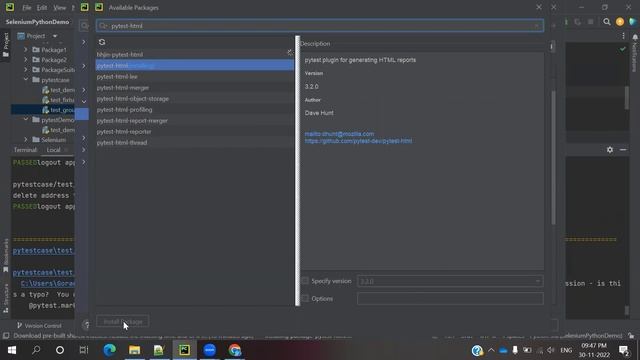
Task: Open the View menu
Action: (60, 8)
